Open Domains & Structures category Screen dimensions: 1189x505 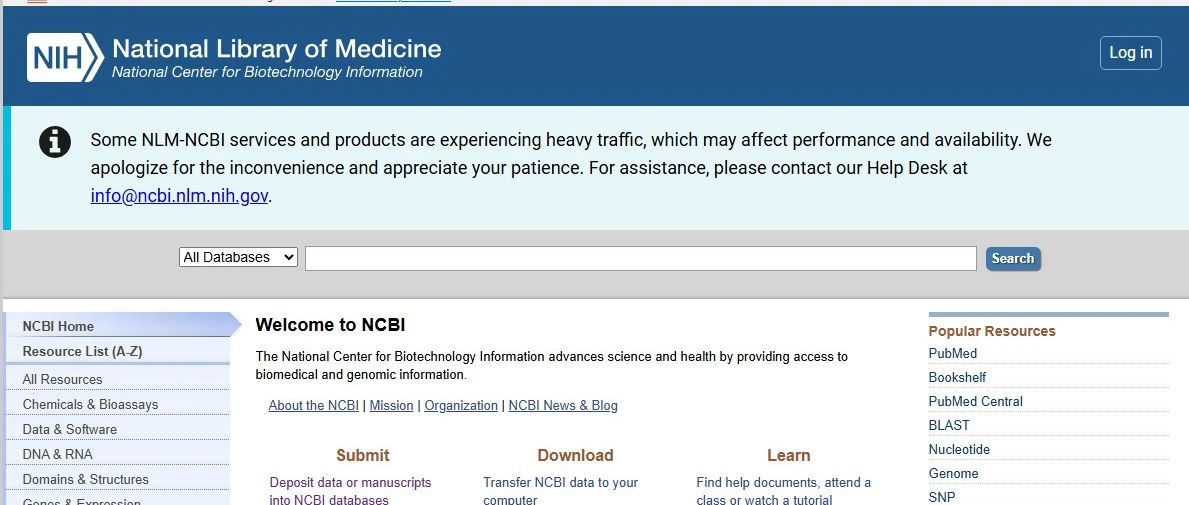pos(86,479)
